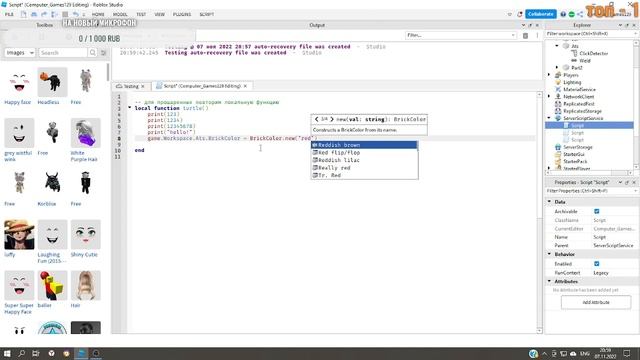Show previous overload in signature tooltip
640x360 pixels.
coord(316,119)
